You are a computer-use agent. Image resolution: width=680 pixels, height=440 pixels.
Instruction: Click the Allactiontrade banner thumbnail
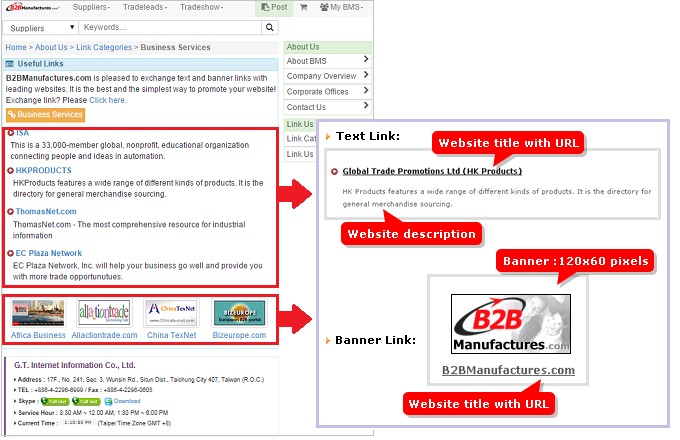[104, 313]
